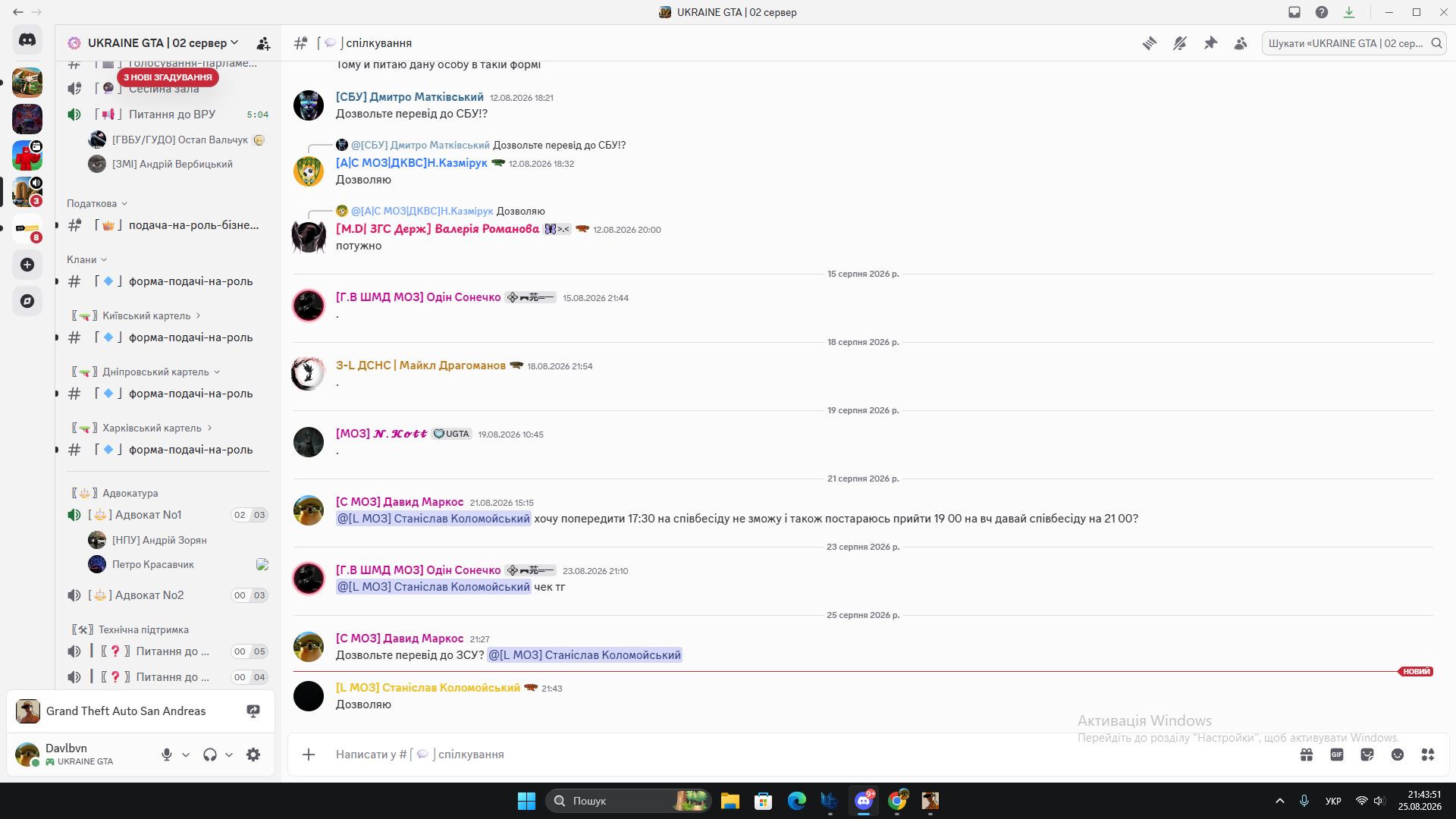Toggle the member list icon
The height and width of the screenshot is (819, 1456).
(x=1241, y=43)
